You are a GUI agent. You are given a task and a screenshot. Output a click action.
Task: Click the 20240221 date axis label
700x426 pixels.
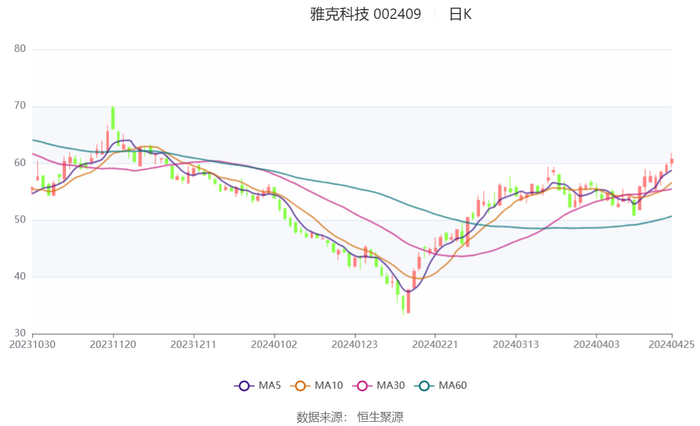click(x=434, y=343)
